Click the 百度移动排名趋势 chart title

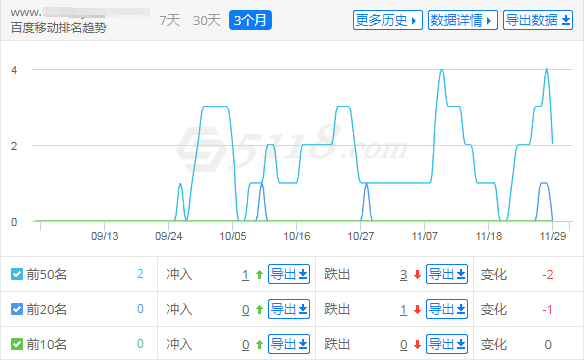58,28
